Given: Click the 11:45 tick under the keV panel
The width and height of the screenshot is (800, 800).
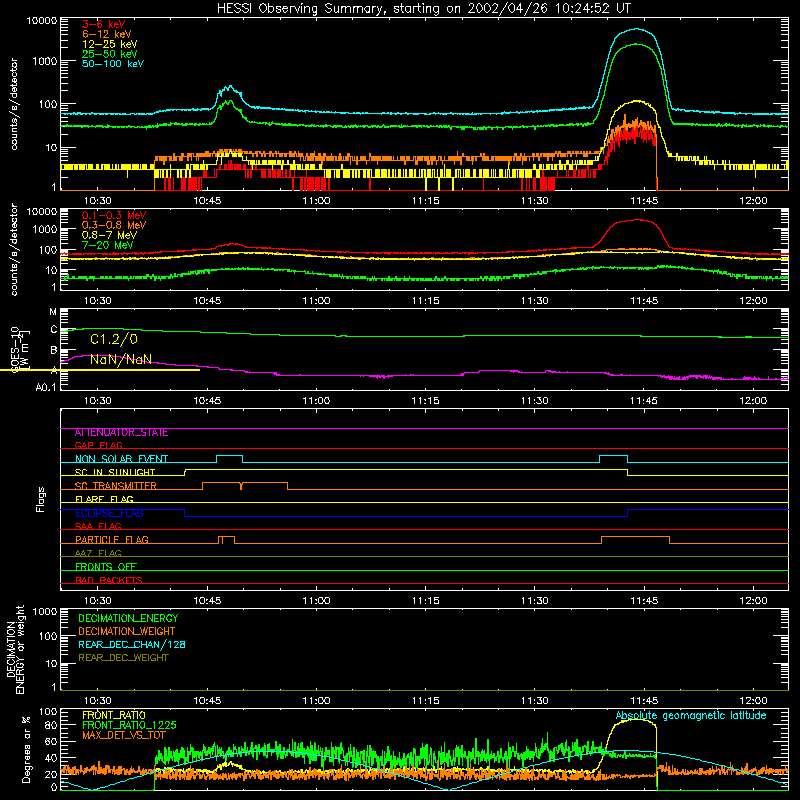Looking at the screenshot, I should coord(644,201).
